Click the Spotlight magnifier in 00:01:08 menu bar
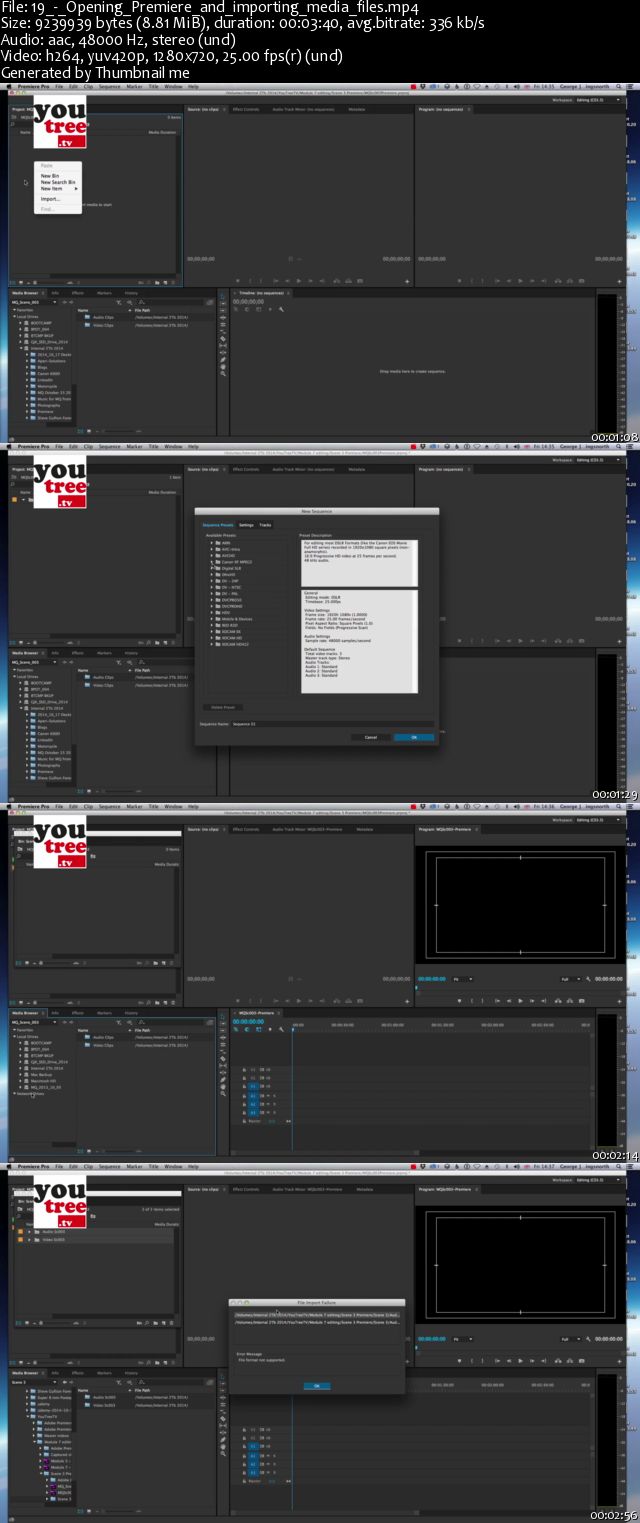 617,87
